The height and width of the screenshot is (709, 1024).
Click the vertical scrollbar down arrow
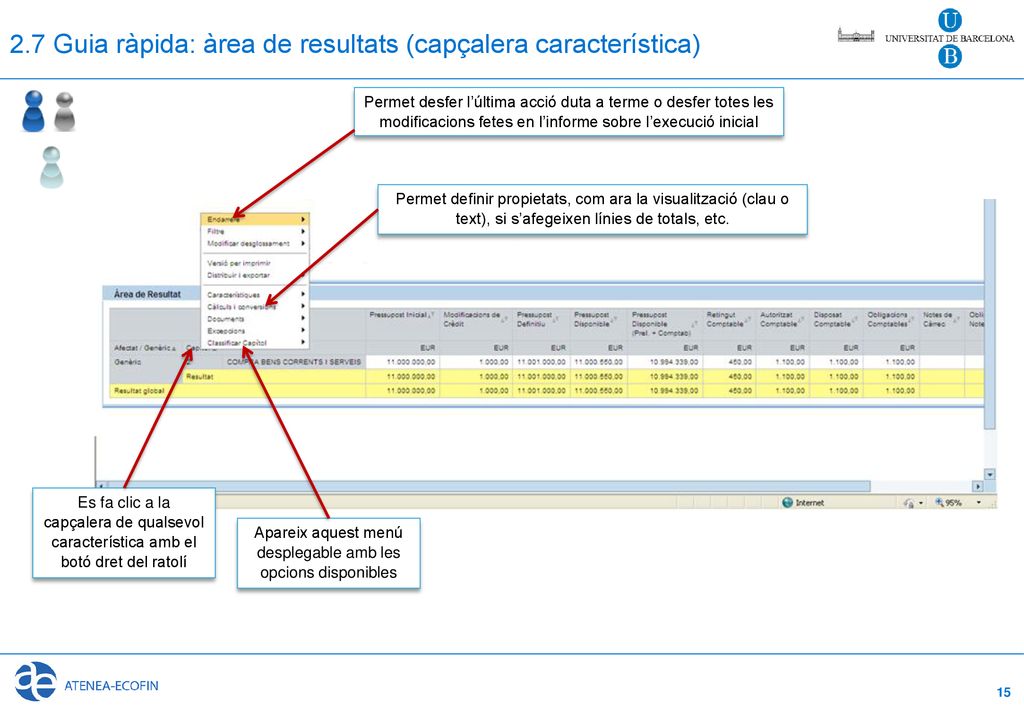pos(990,475)
